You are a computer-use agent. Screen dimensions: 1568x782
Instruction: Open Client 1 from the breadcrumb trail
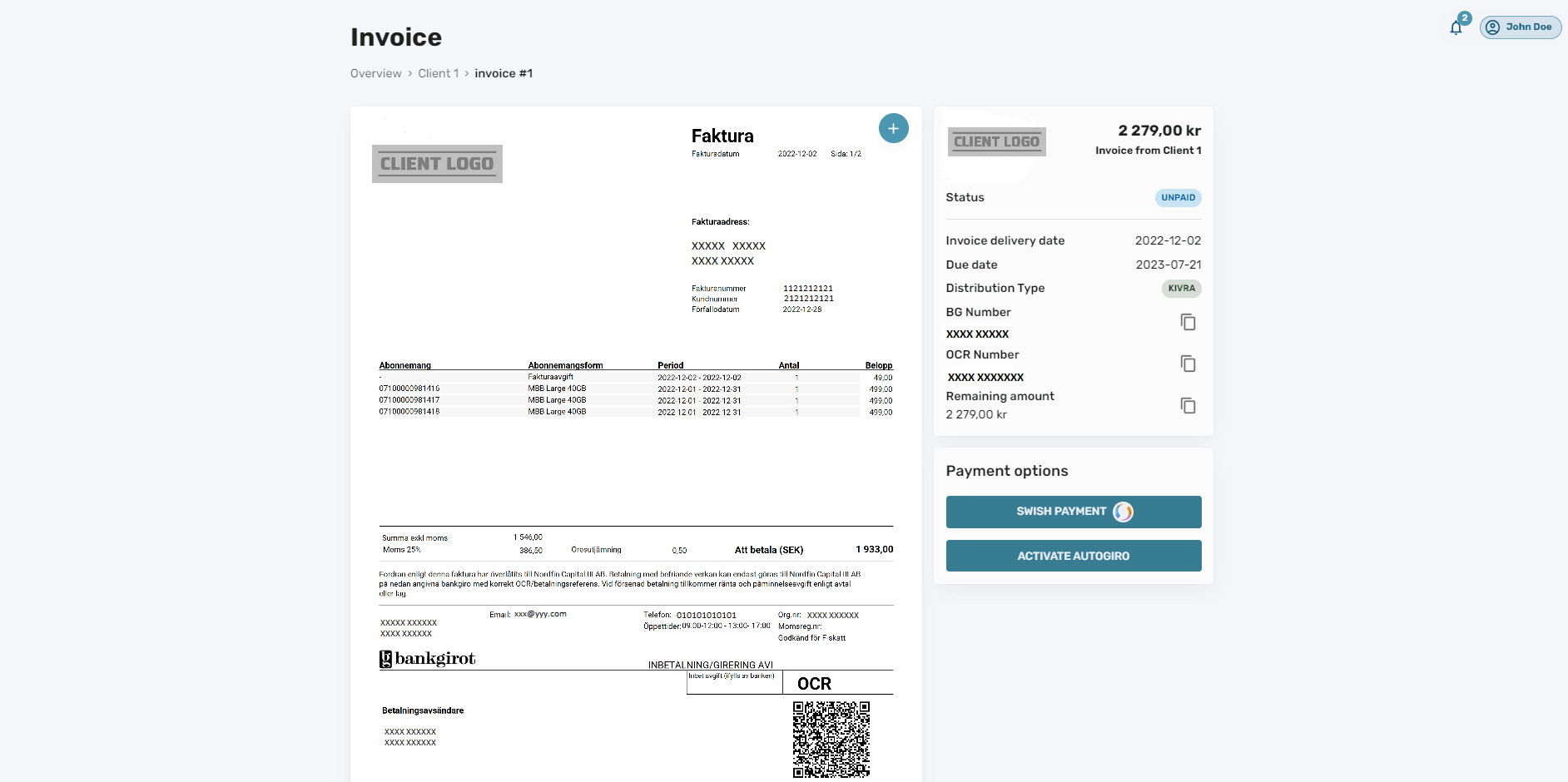(x=439, y=73)
